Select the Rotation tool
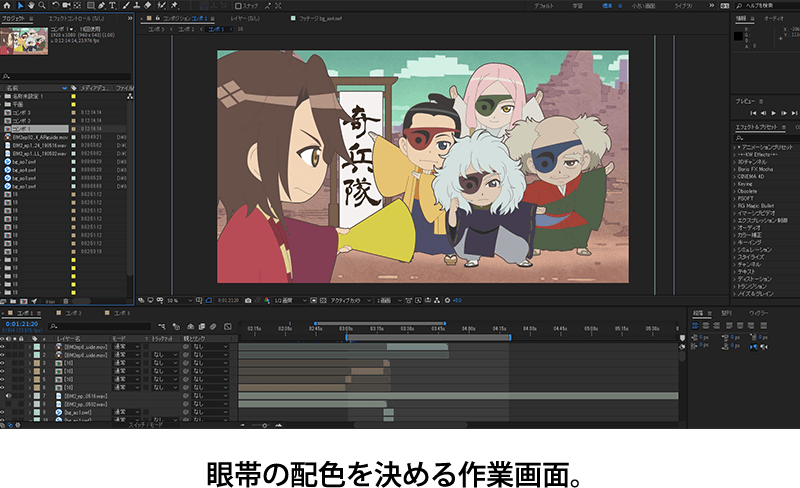The width and height of the screenshot is (800, 488). [x=55, y=5]
